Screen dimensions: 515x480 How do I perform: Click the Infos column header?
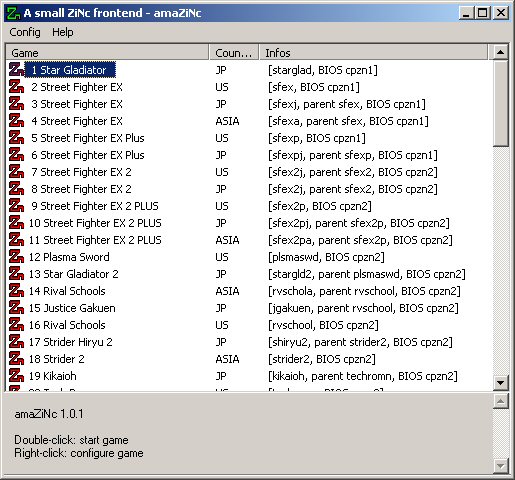coord(373,53)
